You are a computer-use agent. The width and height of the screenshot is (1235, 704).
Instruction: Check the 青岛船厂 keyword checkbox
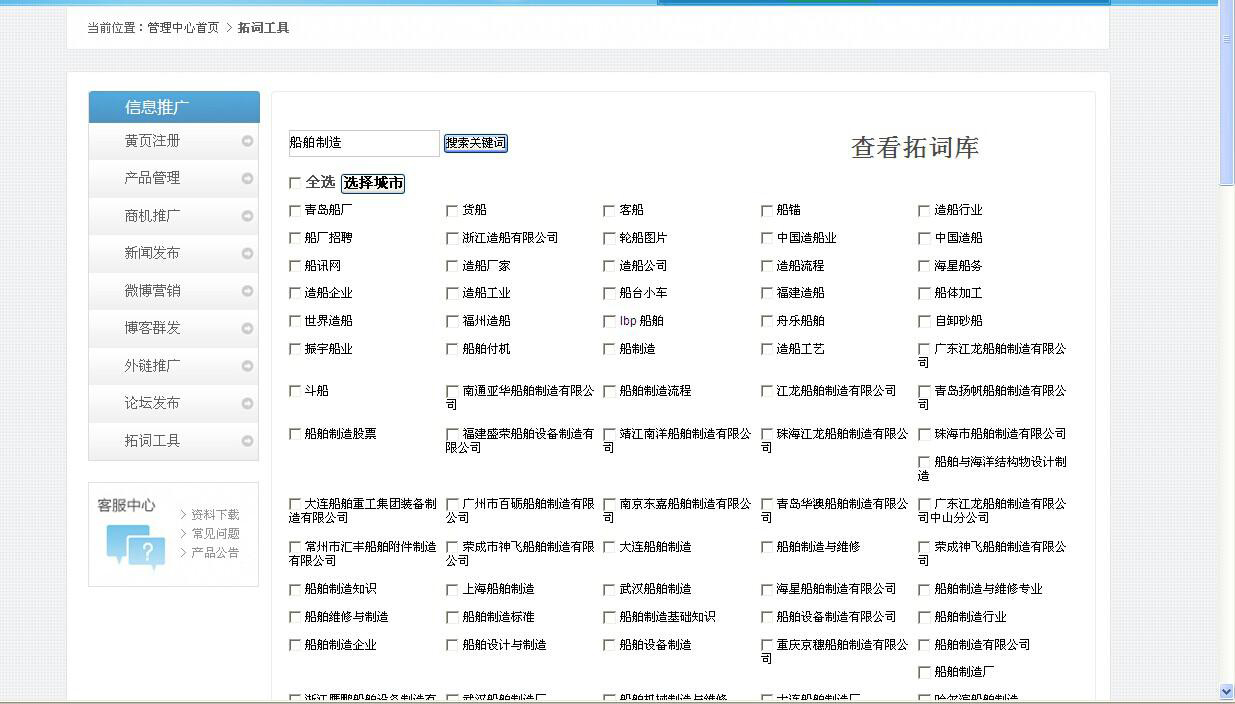295,210
